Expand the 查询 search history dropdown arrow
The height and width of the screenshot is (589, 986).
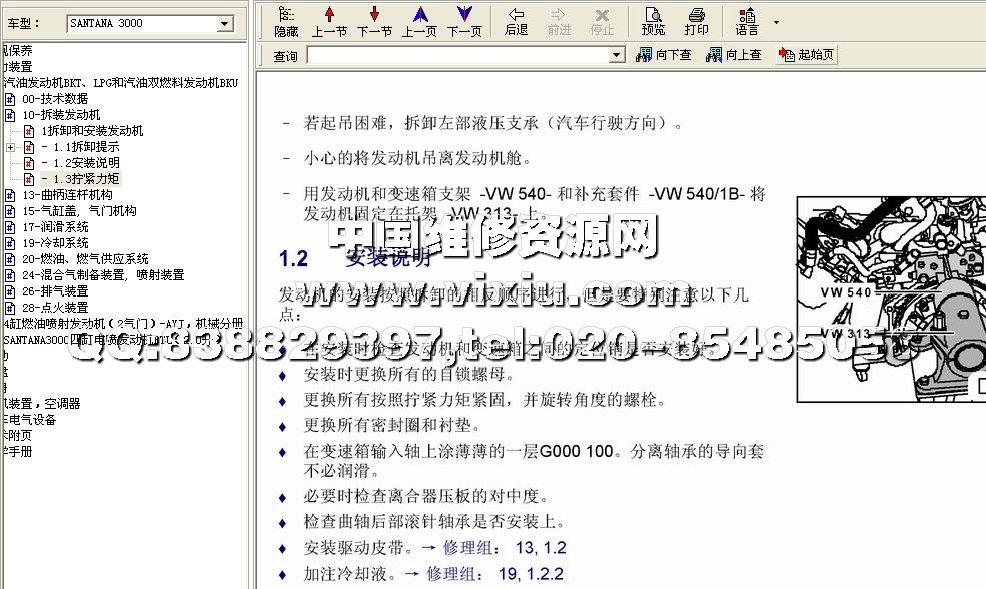pyautogui.click(x=617, y=56)
